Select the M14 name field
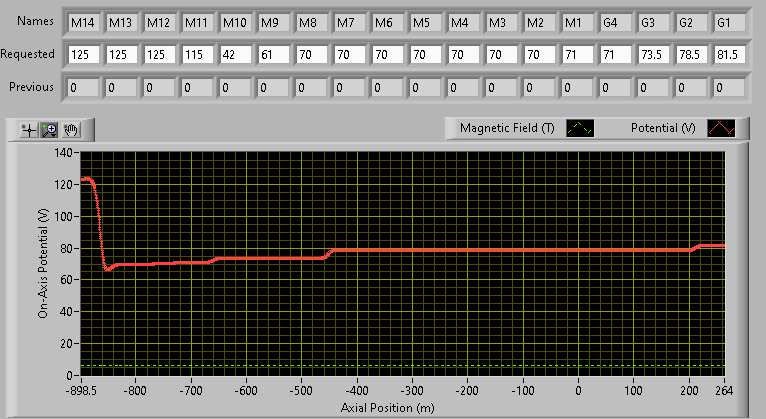Viewport: 766px width, 419px height. 84,22
